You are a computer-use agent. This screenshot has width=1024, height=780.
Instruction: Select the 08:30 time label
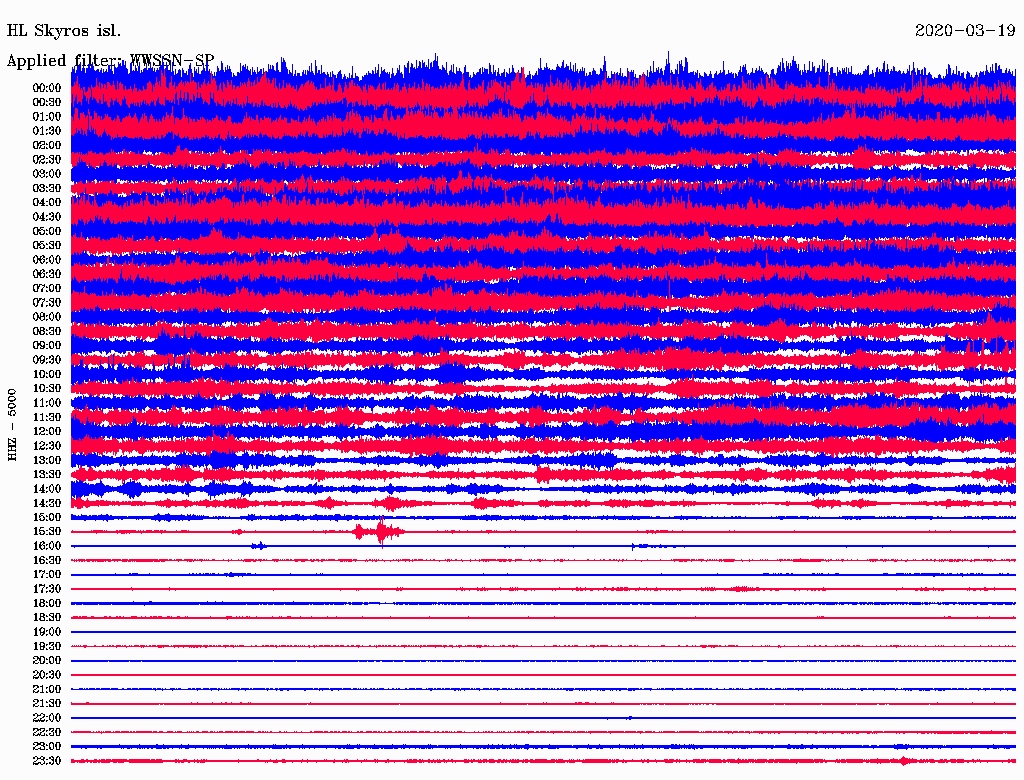click(47, 331)
